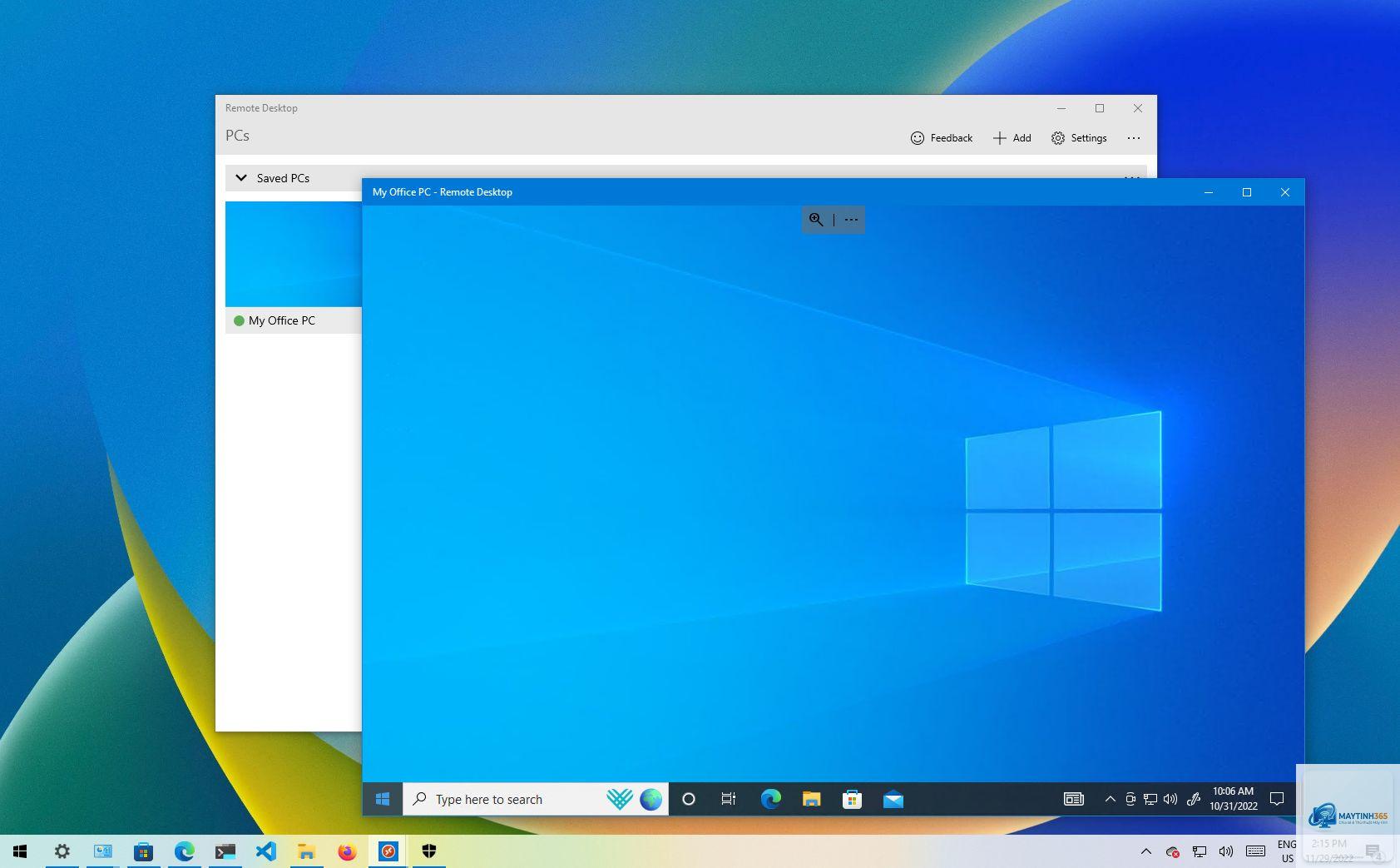Open the host Windows Start button

pyautogui.click(x=20, y=851)
